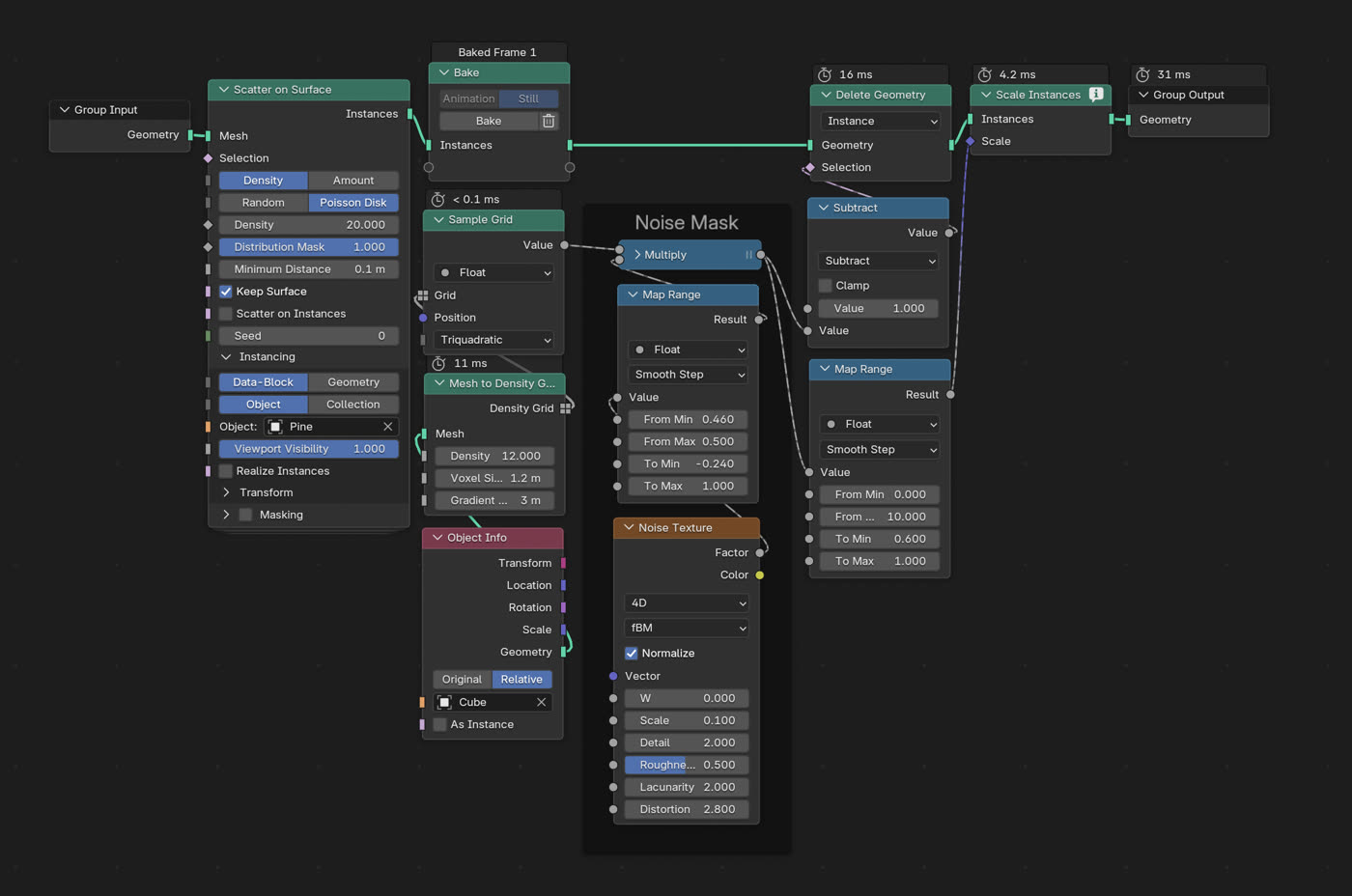Expand the Transform panel in Scatter on Surface
The height and width of the screenshot is (896, 1352).
coord(227,492)
